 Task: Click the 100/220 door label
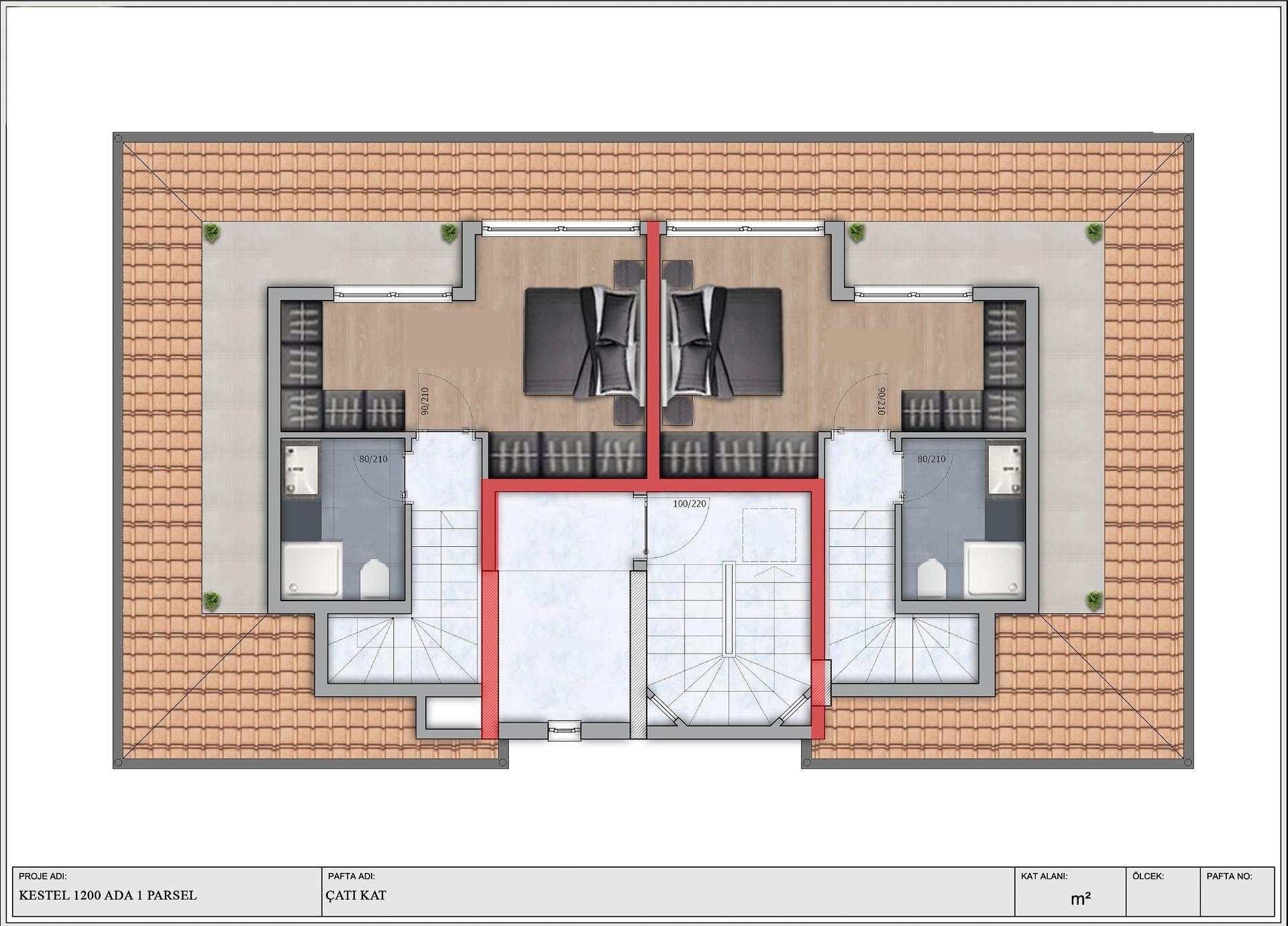click(690, 504)
